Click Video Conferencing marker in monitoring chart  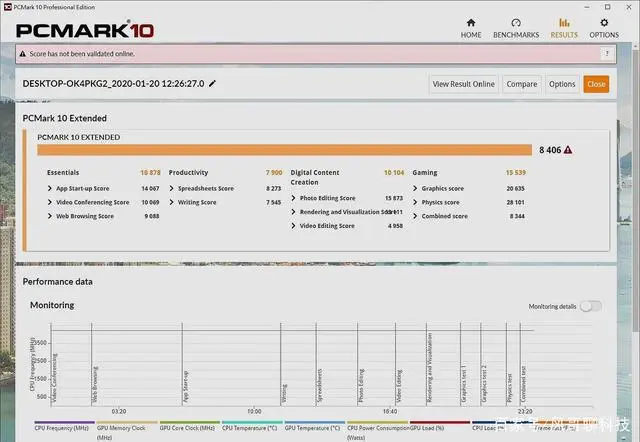[x=54, y=378]
